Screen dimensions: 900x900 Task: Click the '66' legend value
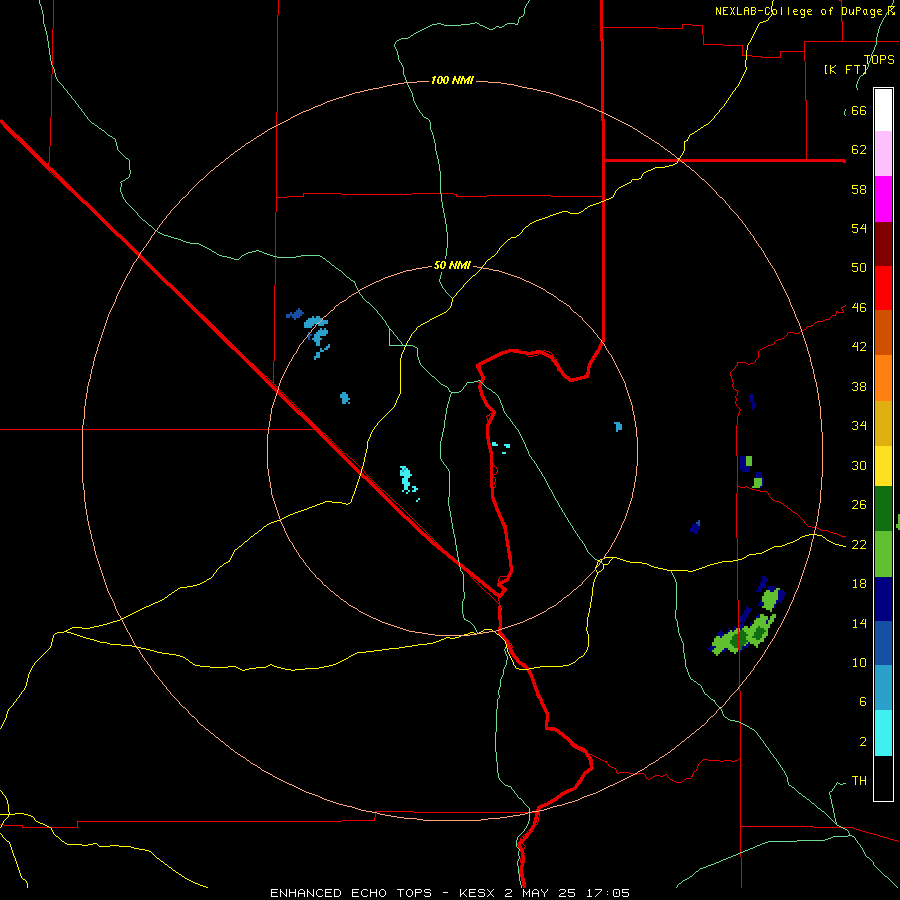coord(859,110)
